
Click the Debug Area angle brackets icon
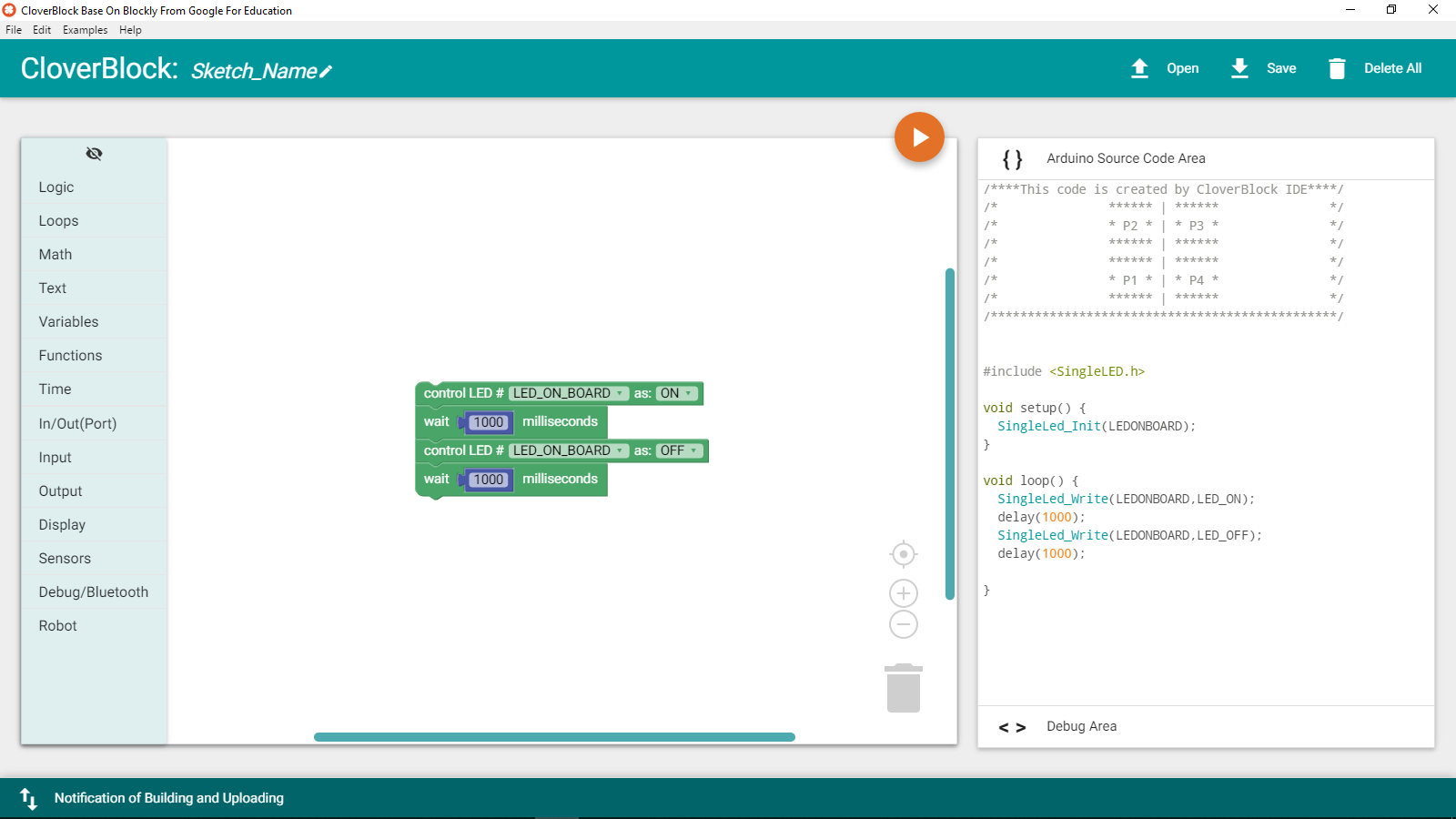click(x=1012, y=727)
